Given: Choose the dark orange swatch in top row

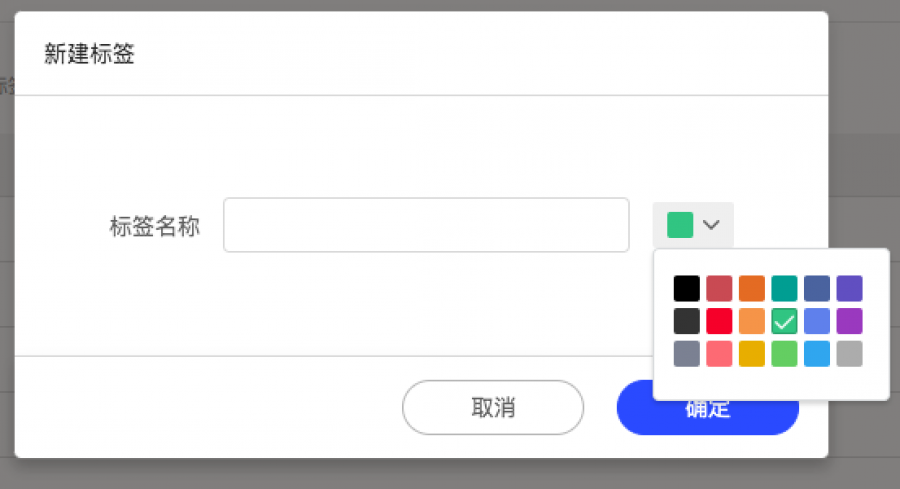Looking at the screenshot, I should [x=752, y=289].
